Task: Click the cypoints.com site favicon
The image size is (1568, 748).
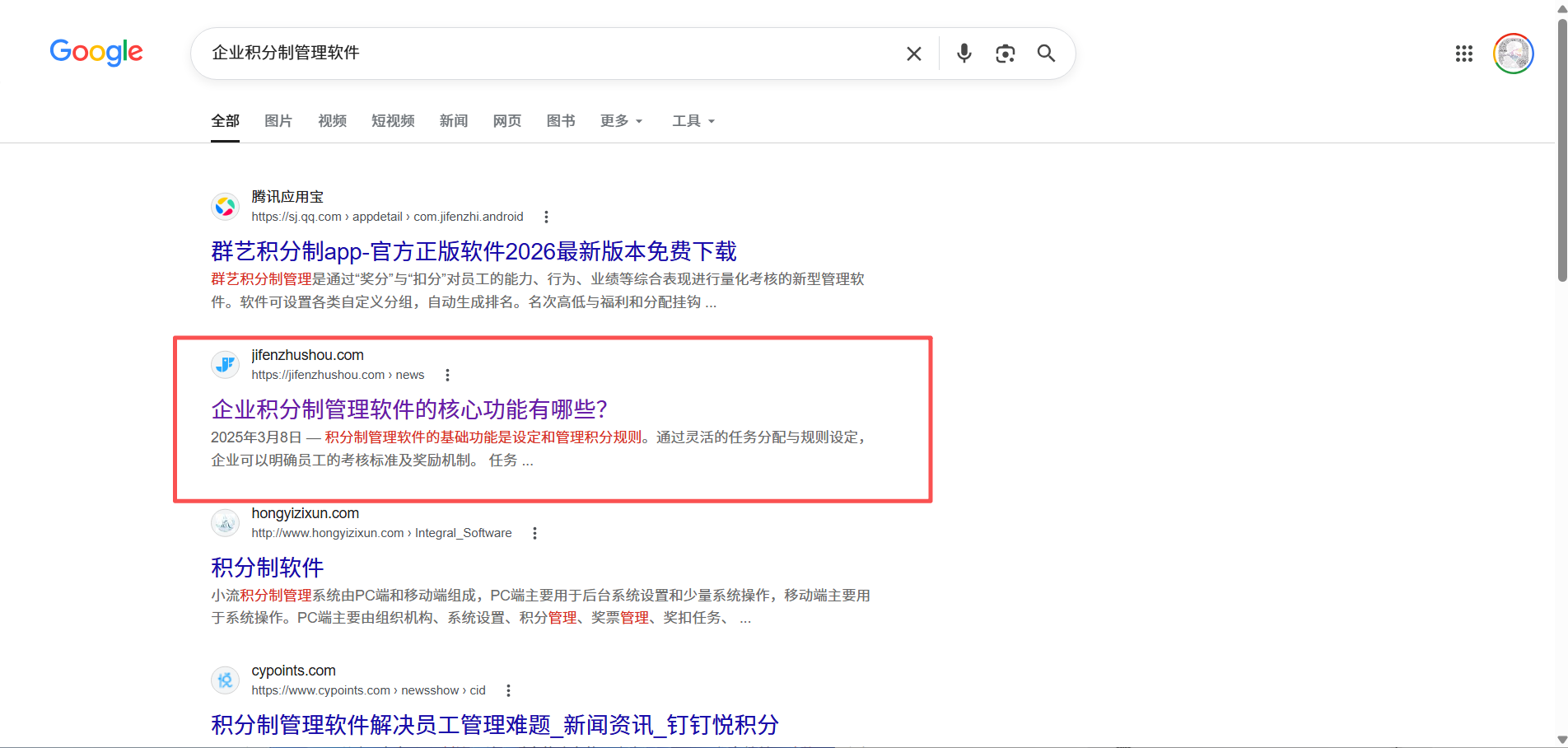Action: click(x=226, y=680)
